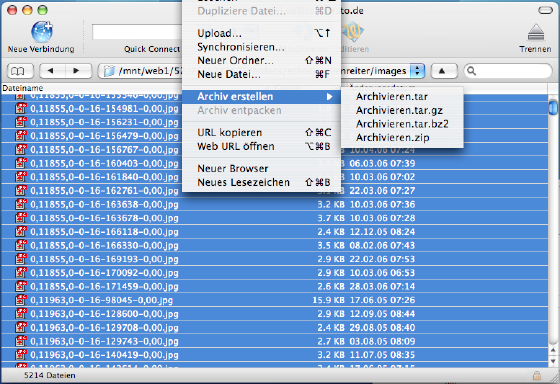Click icon of file 0,11963,0-0-16-98045-0,00.jpg
This screenshot has height=384, width=560.
coord(21,300)
